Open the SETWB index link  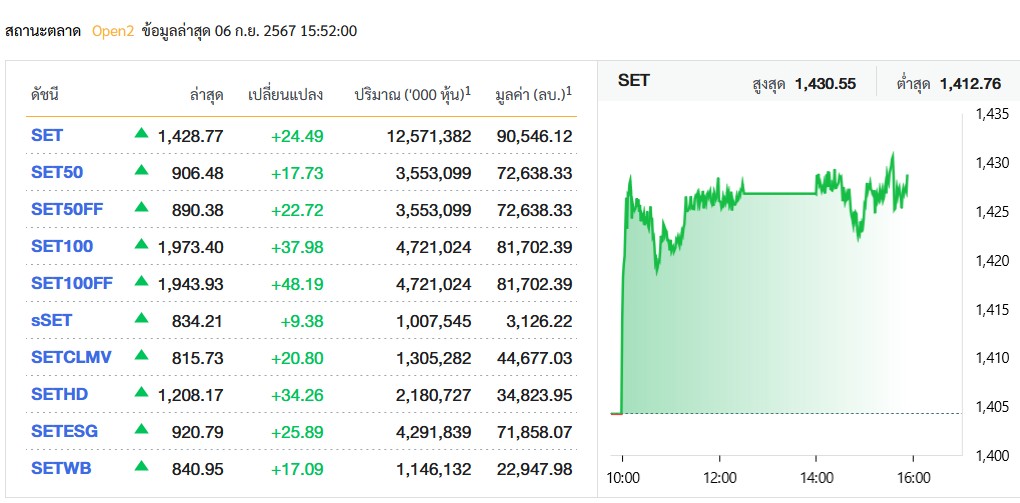pyautogui.click(x=59, y=468)
